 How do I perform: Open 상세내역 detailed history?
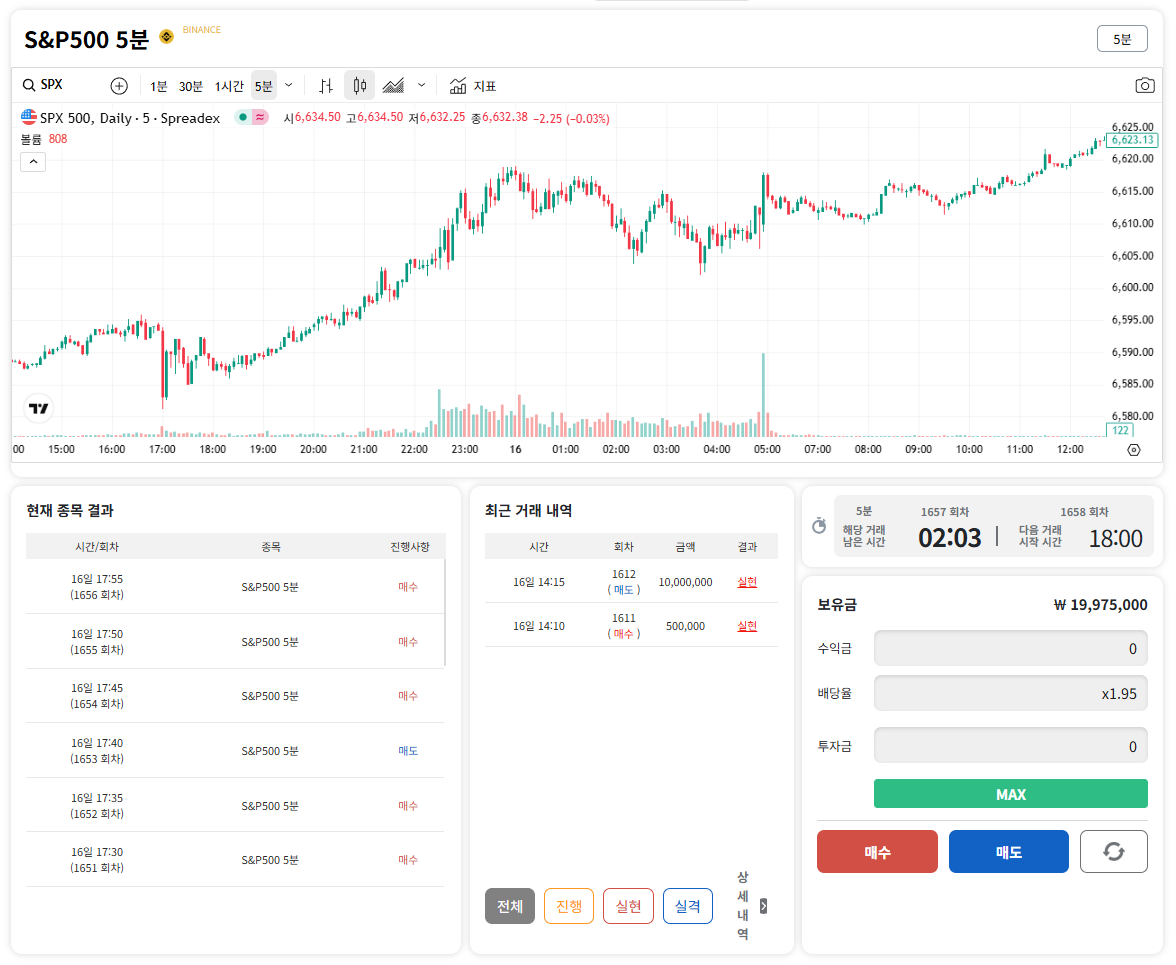pyautogui.click(x=742, y=906)
